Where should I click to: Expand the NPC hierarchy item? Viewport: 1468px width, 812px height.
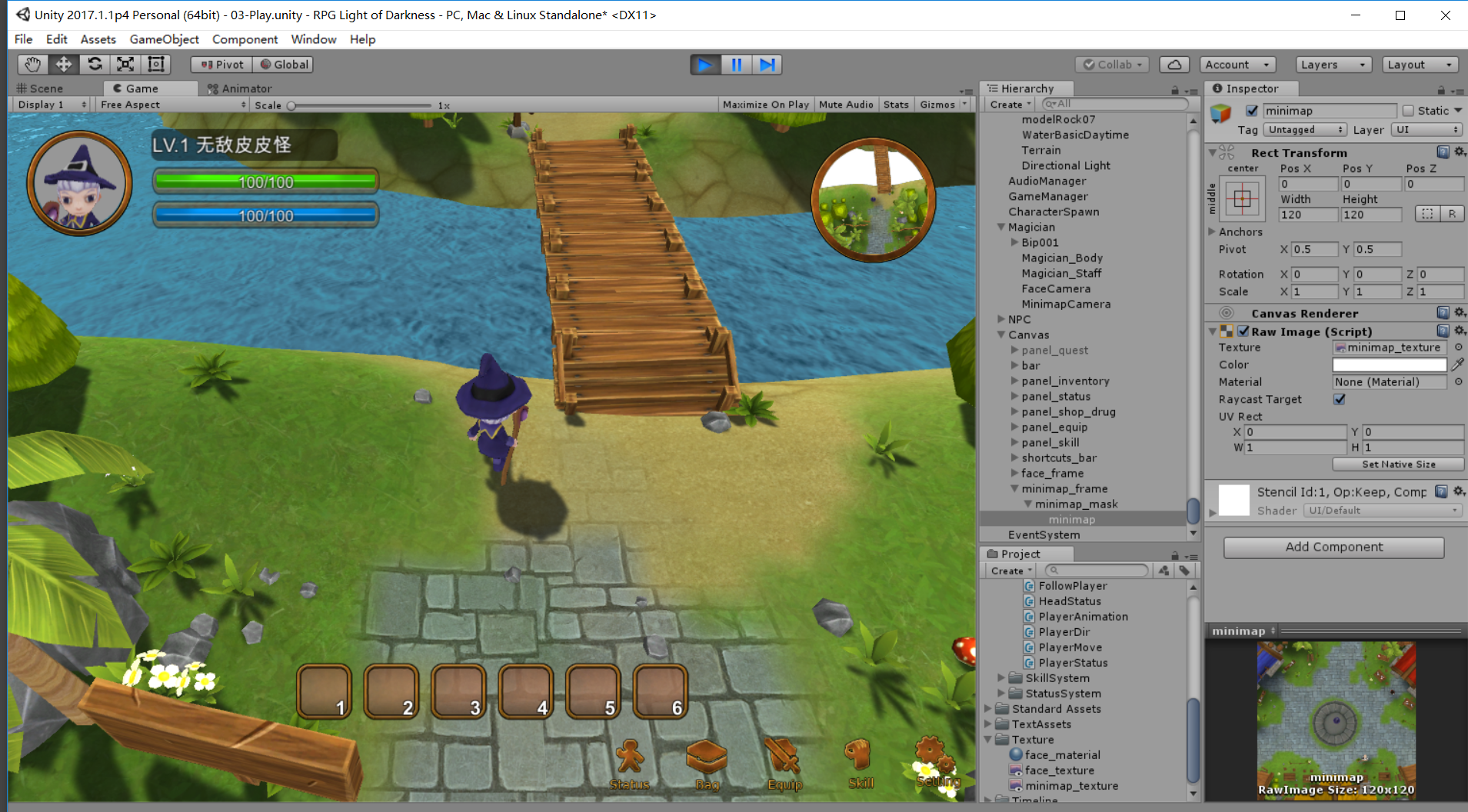[x=1001, y=319]
